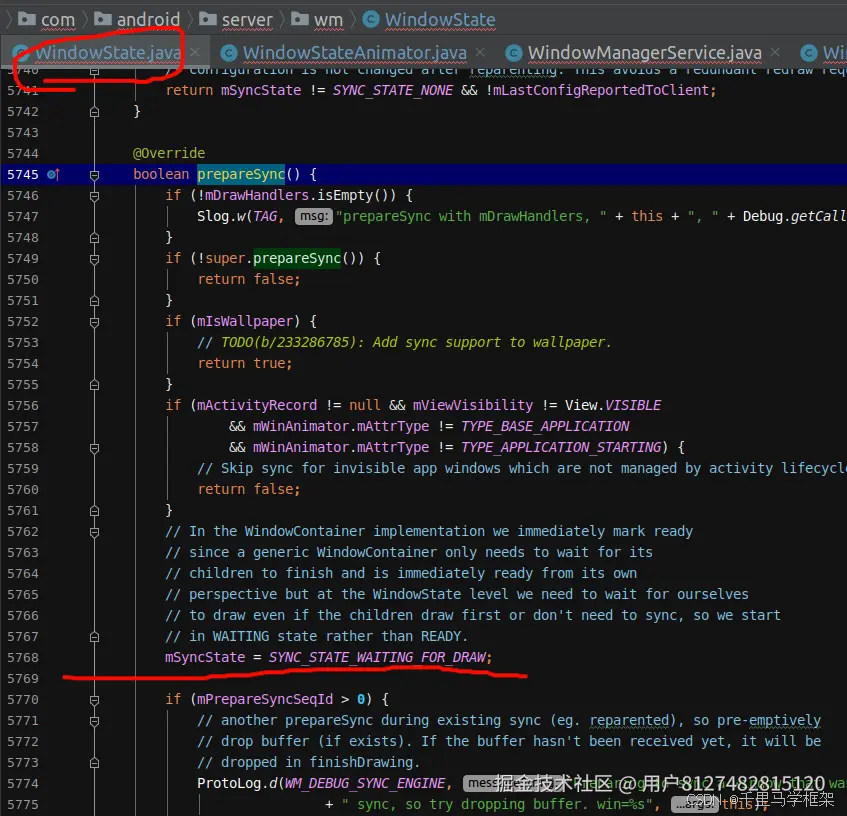
Task: Close the WindowState.java tab
Action: pyautogui.click(x=195, y=52)
